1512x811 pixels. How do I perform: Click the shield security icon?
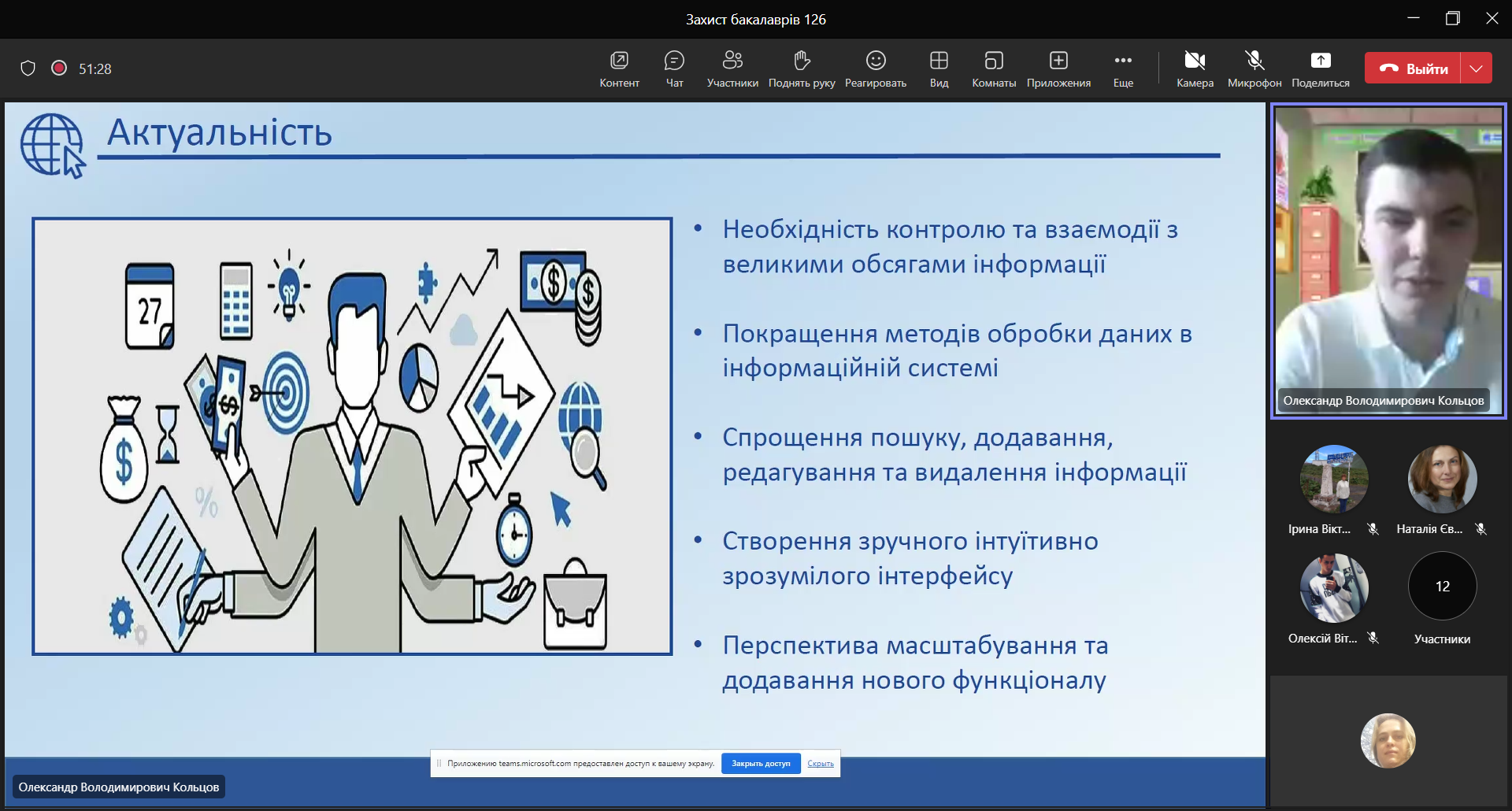[x=28, y=69]
